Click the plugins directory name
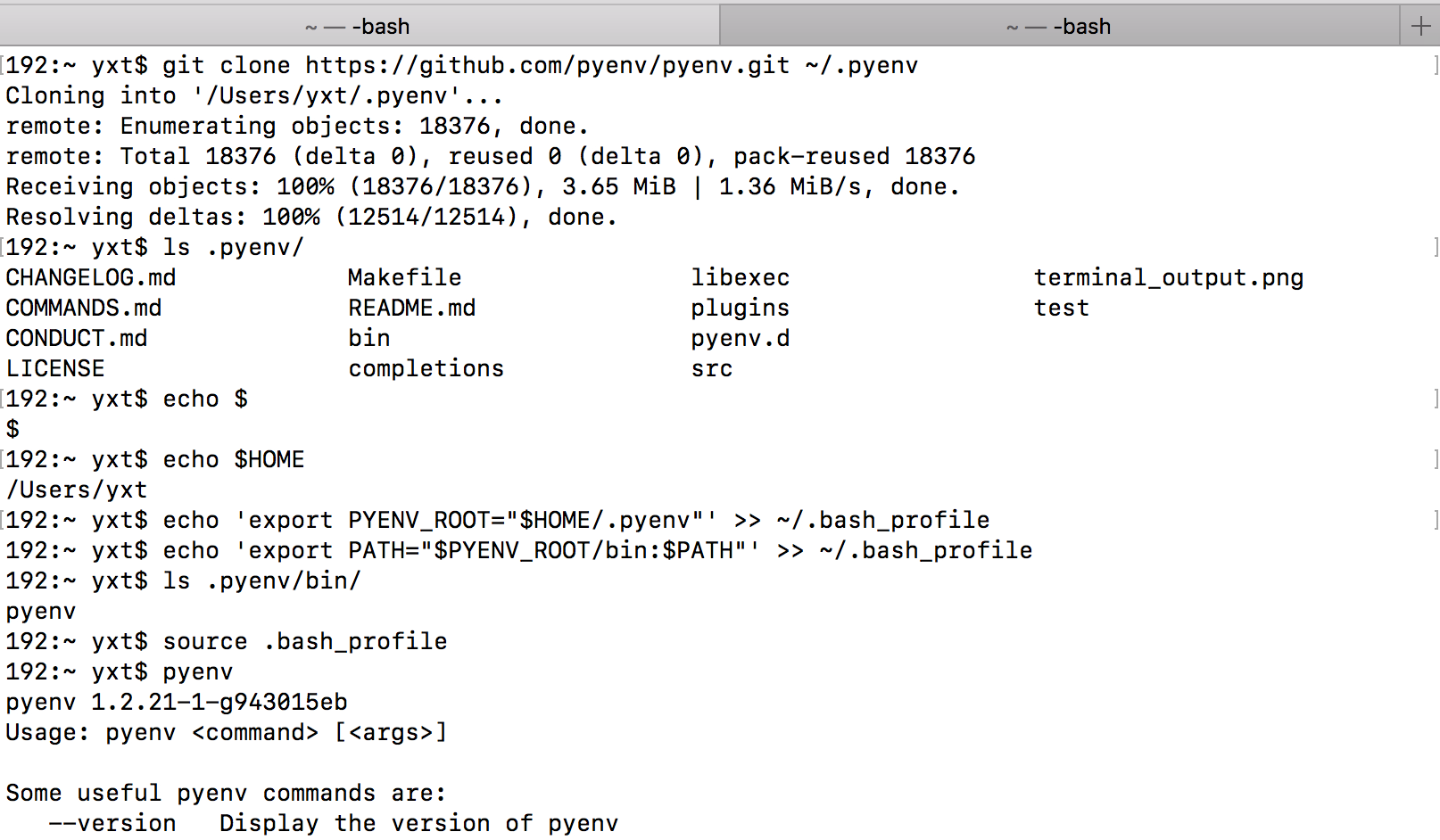 pyautogui.click(x=740, y=308)
